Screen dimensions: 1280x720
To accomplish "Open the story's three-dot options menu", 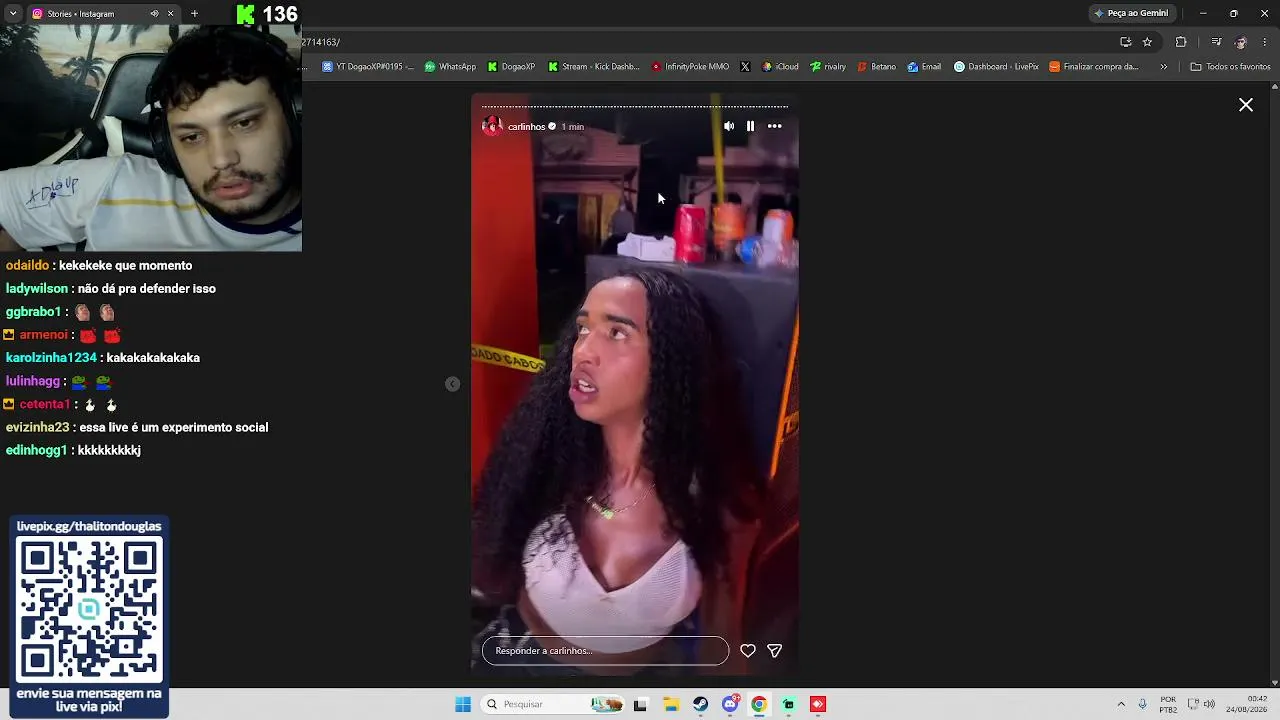I will [774, 126].
